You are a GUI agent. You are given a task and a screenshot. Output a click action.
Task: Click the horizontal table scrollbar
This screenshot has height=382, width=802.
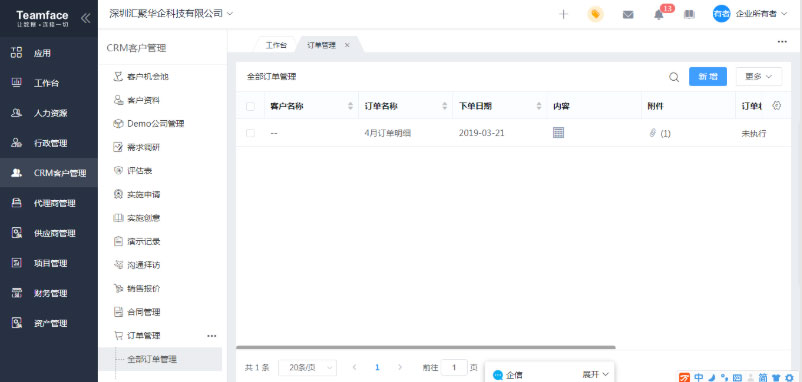point(426,347)
